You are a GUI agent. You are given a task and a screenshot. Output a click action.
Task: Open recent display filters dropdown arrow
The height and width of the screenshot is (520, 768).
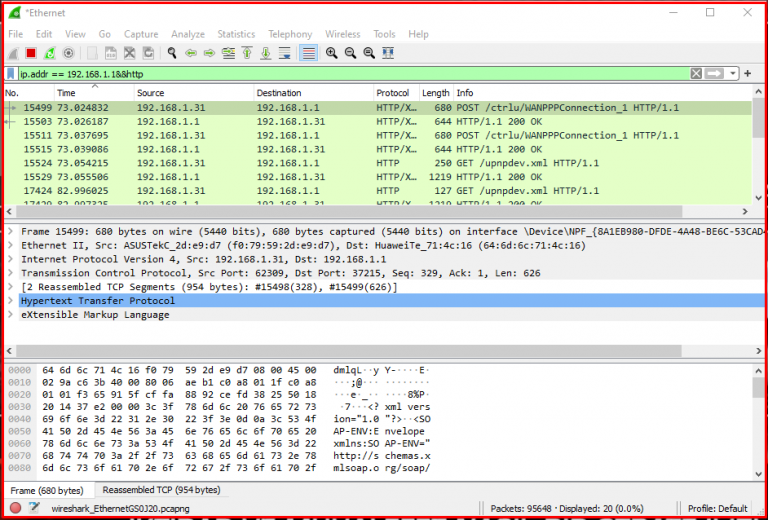pos(733,74)
